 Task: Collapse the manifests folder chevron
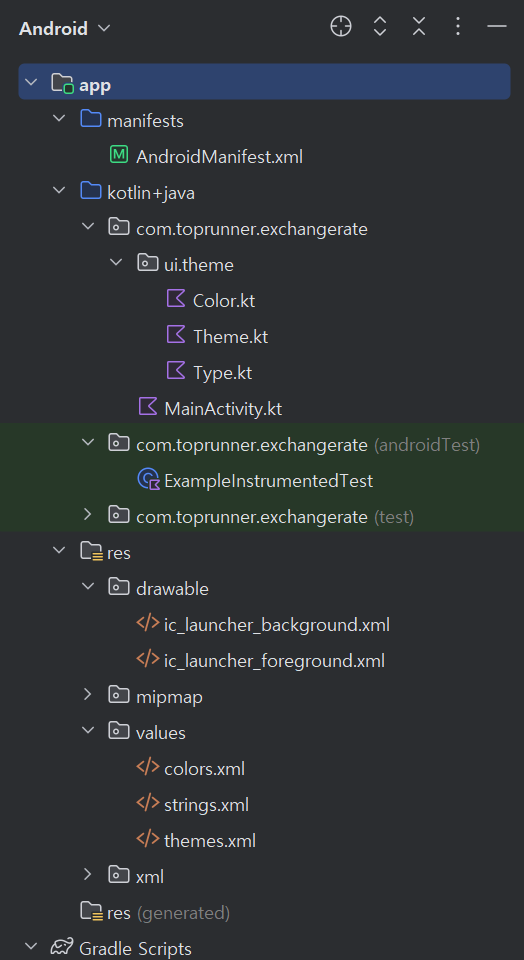point(59,118)
